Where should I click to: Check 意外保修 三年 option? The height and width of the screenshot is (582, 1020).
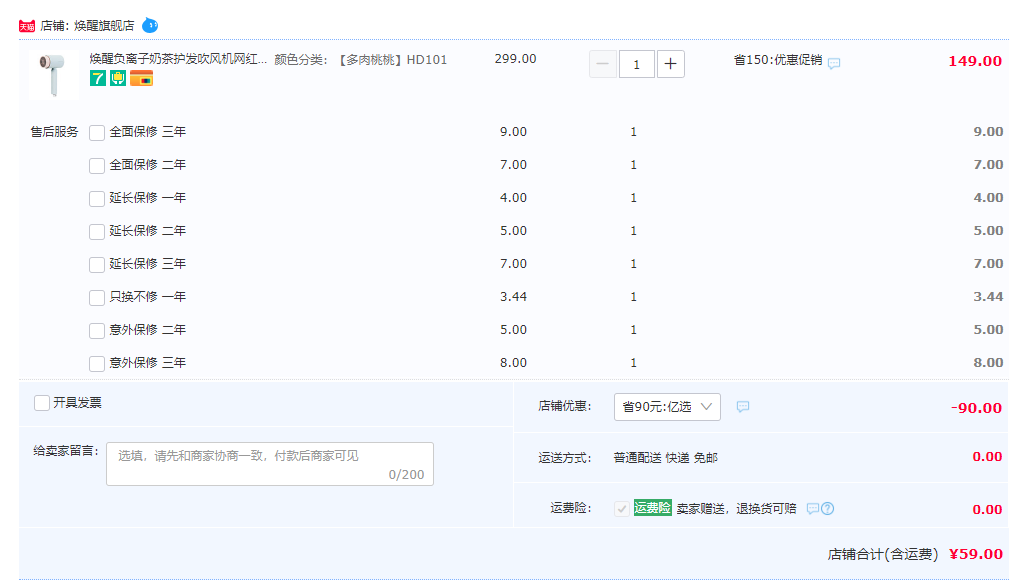97,364
